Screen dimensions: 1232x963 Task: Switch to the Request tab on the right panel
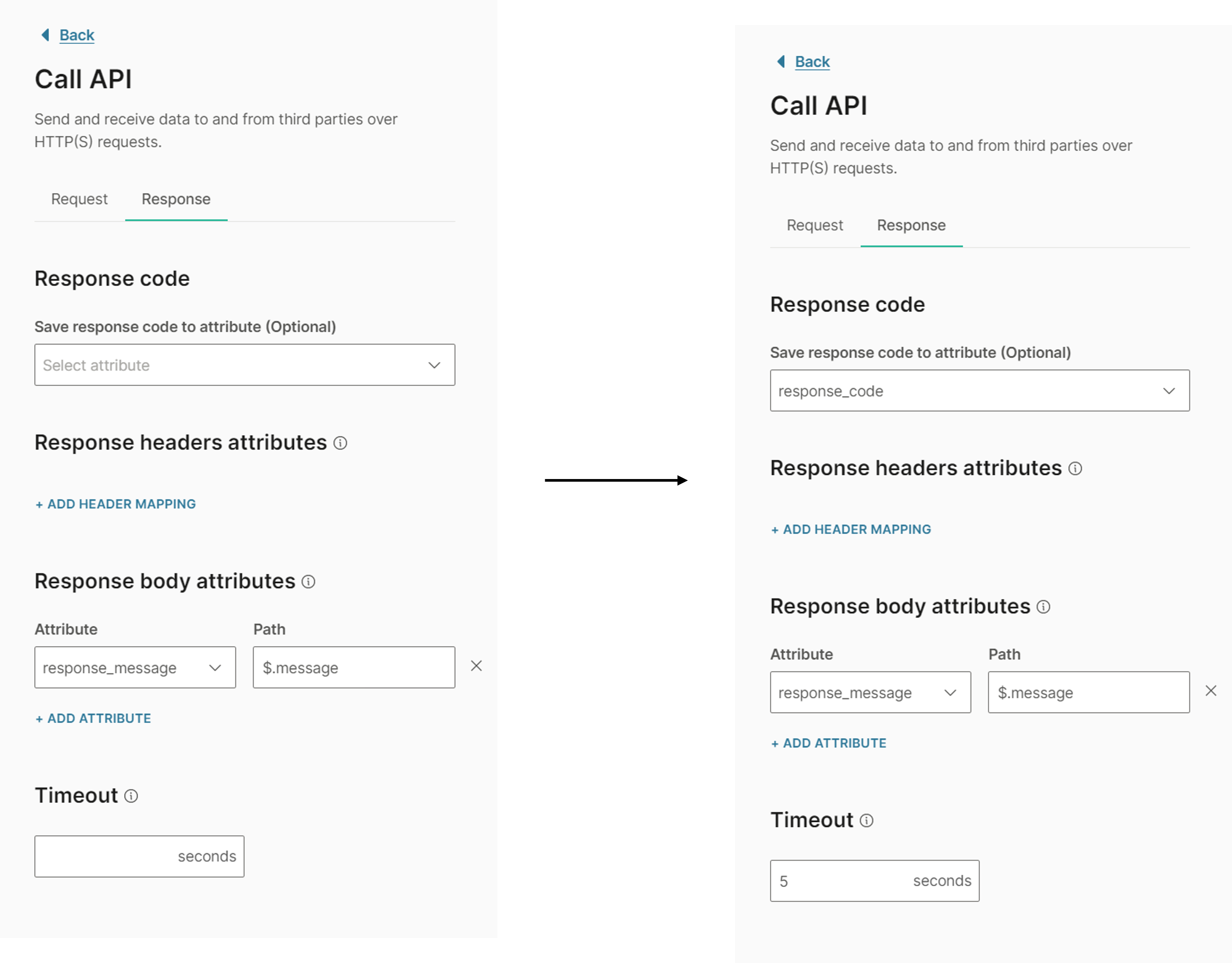(x=814, y=225)
